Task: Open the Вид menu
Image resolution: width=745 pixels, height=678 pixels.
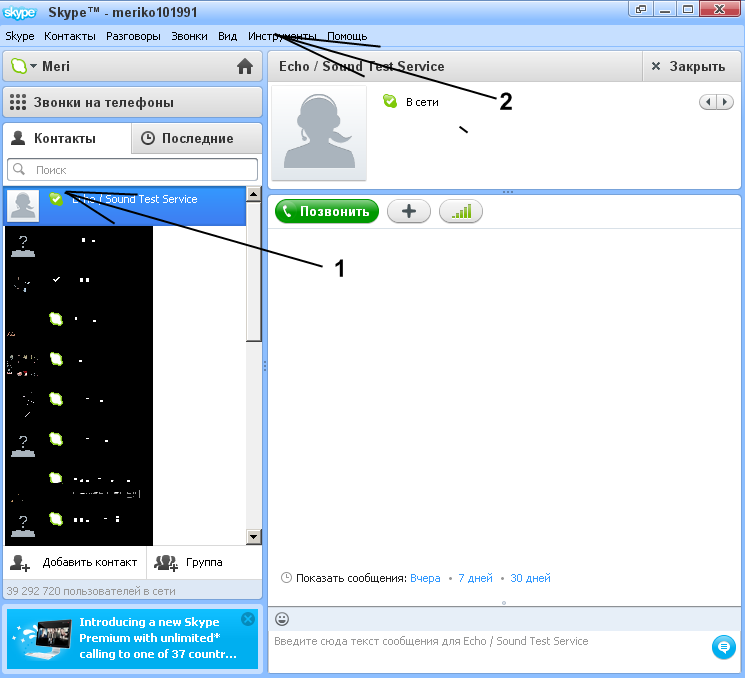Action: (228, 36)
